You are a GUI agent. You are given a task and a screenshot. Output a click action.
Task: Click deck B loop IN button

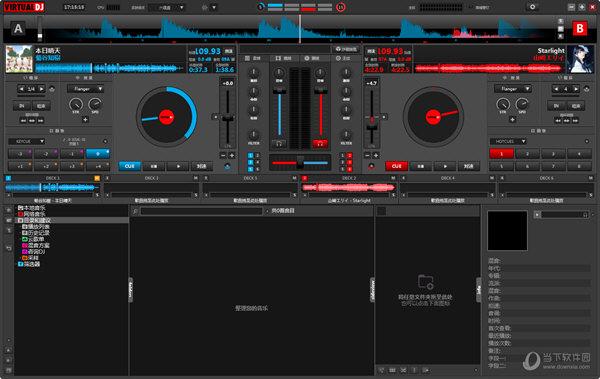click(x=556, y=106)
